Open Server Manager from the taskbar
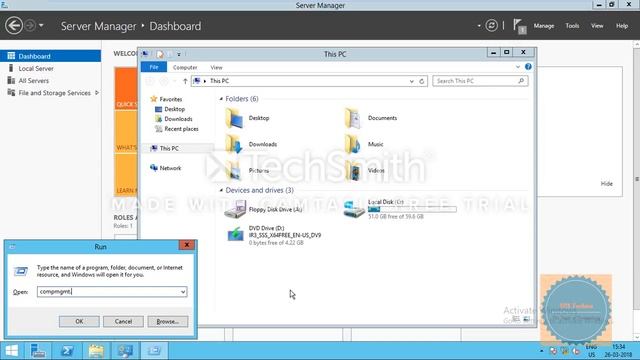The image size is (640, 360). pyautogui.click(x=38, y=351)
